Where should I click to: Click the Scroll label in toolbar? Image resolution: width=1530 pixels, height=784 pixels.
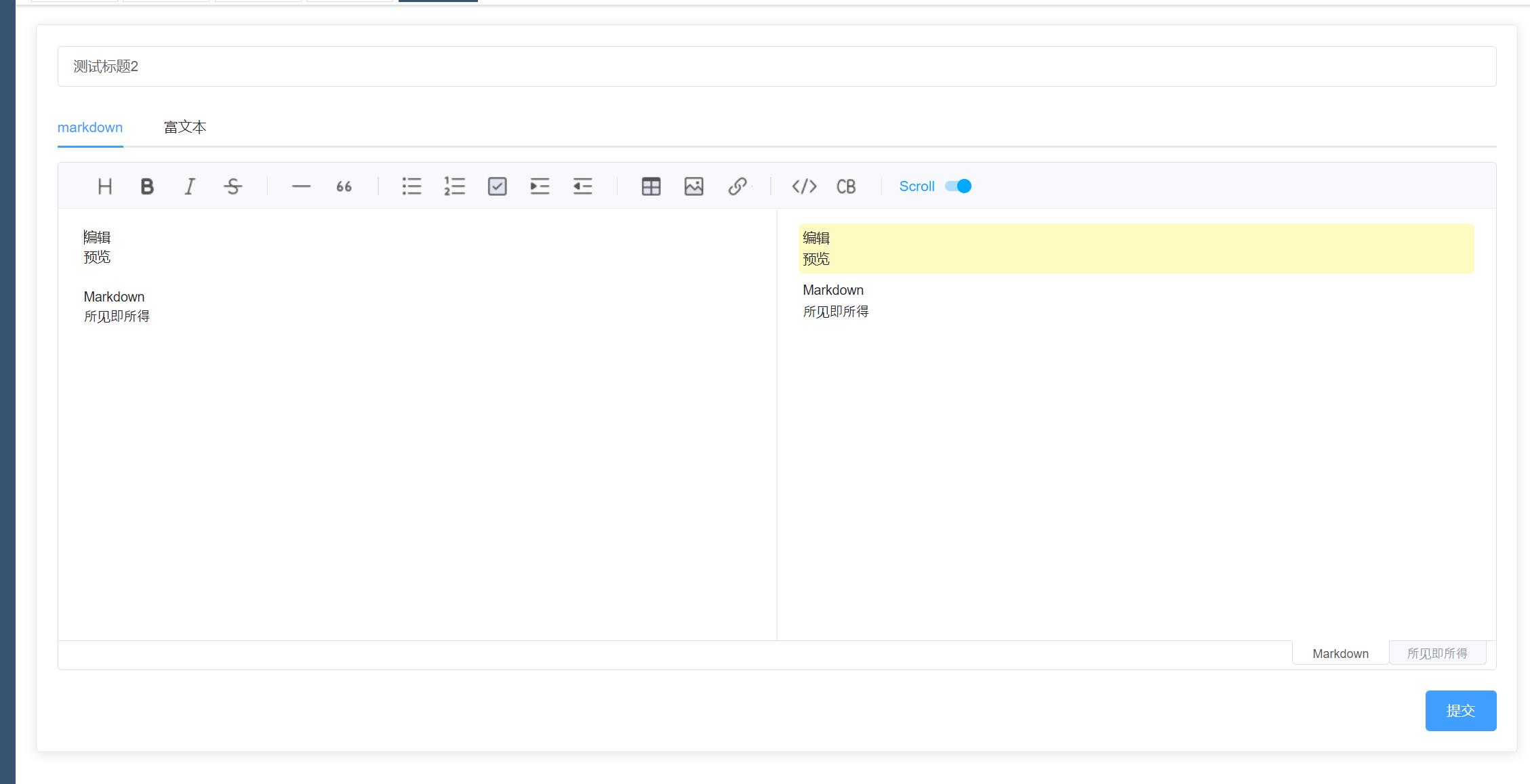coord(917,186)
